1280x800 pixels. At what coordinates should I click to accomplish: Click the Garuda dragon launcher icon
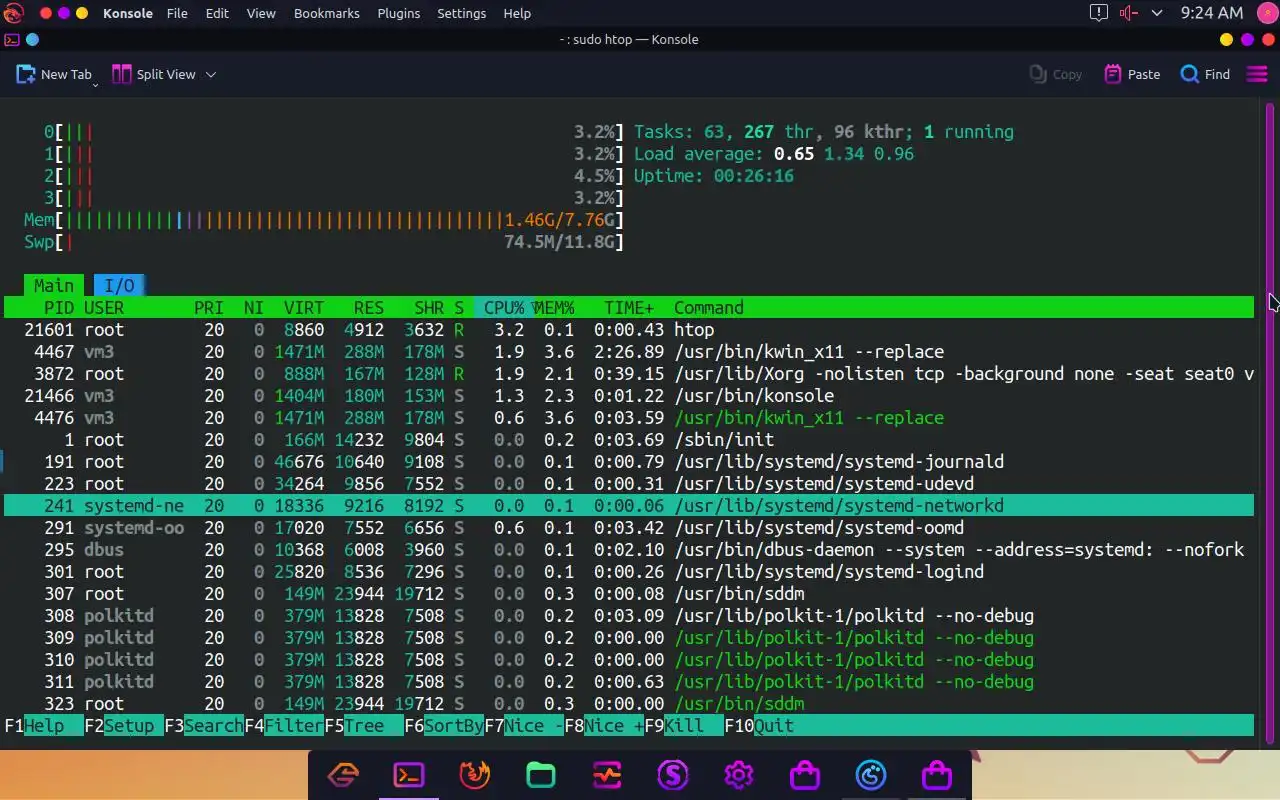click(x=13, y=13)
